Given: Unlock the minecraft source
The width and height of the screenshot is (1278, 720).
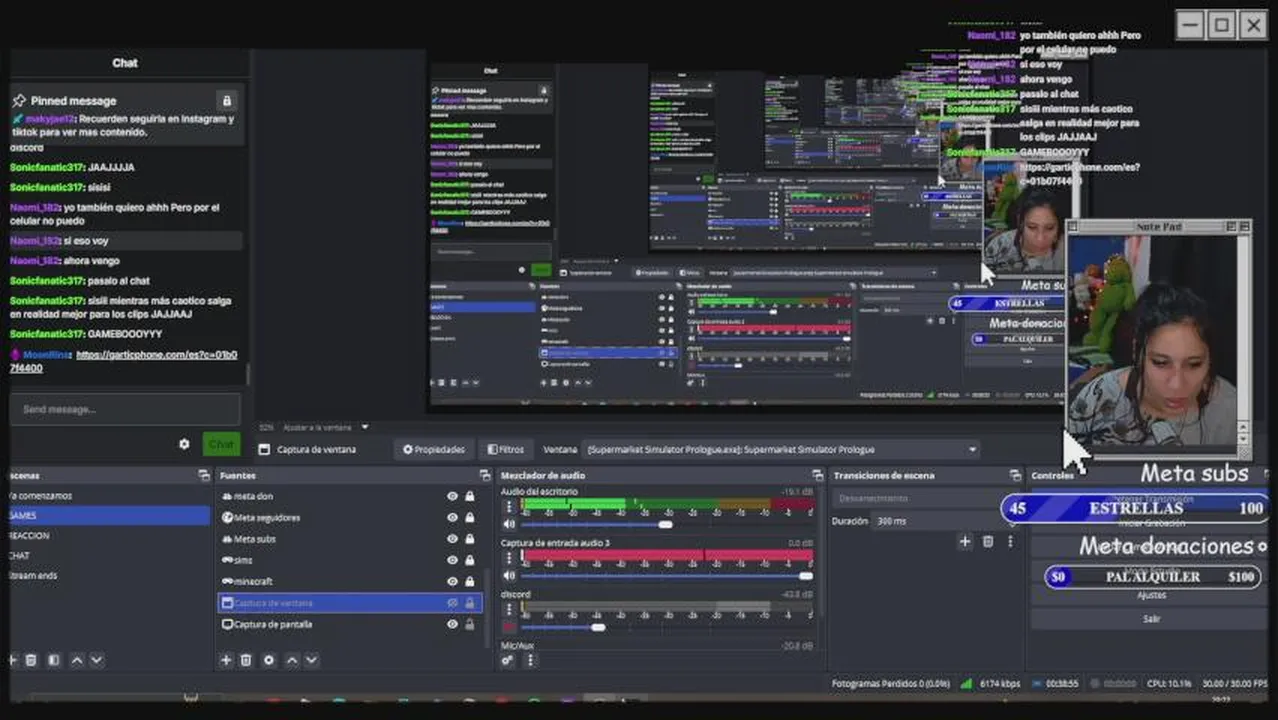Looking at the screenshot, I should pos(470,581).
